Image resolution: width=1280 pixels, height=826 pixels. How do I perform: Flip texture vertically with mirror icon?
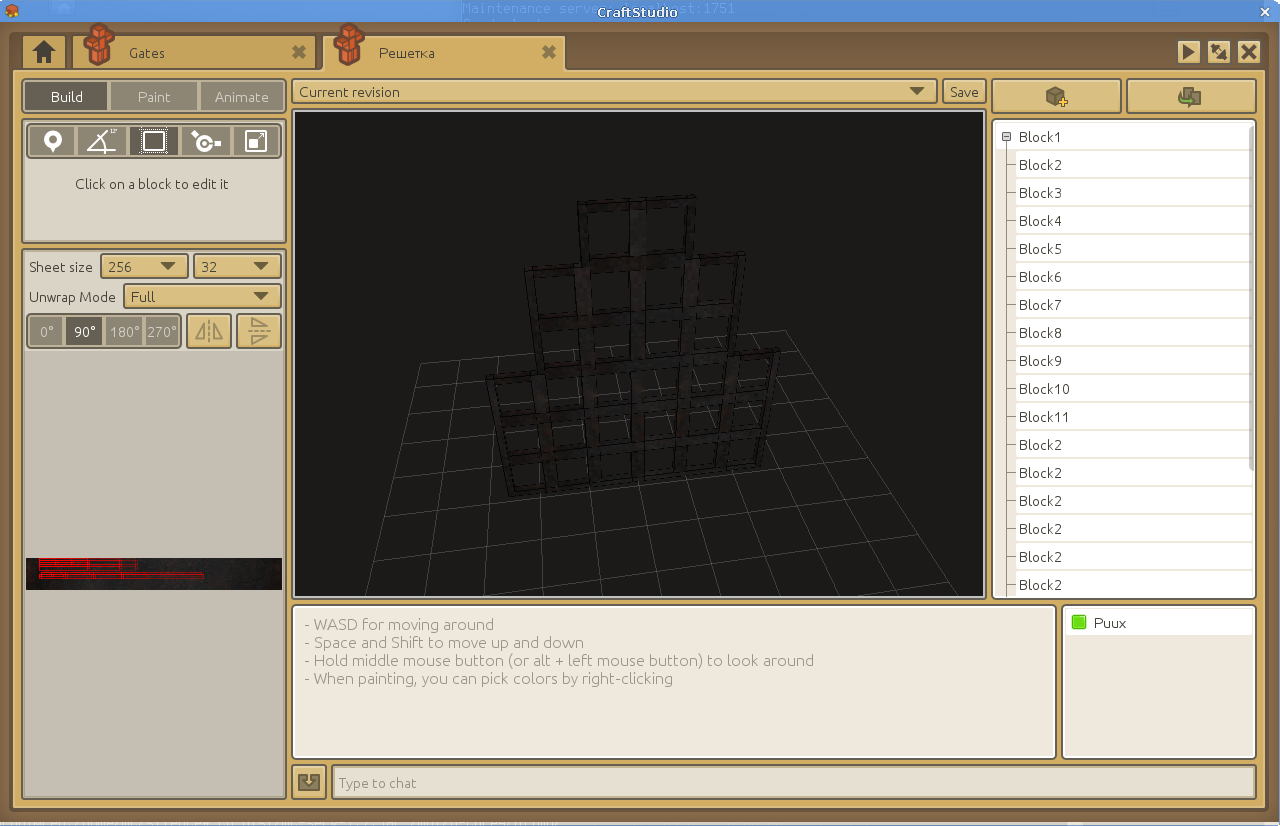(x=259, y=331)
